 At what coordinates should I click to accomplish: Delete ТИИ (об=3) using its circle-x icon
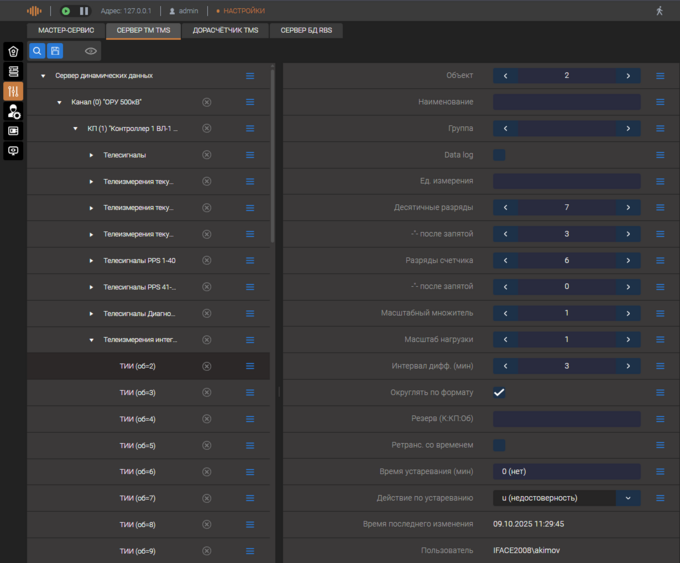point(207,393)
